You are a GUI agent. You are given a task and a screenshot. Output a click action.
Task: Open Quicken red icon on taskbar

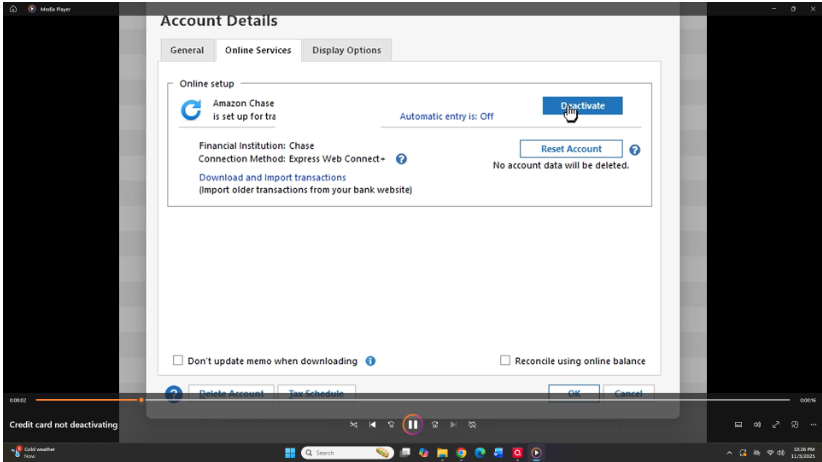[x=517, y=453]
